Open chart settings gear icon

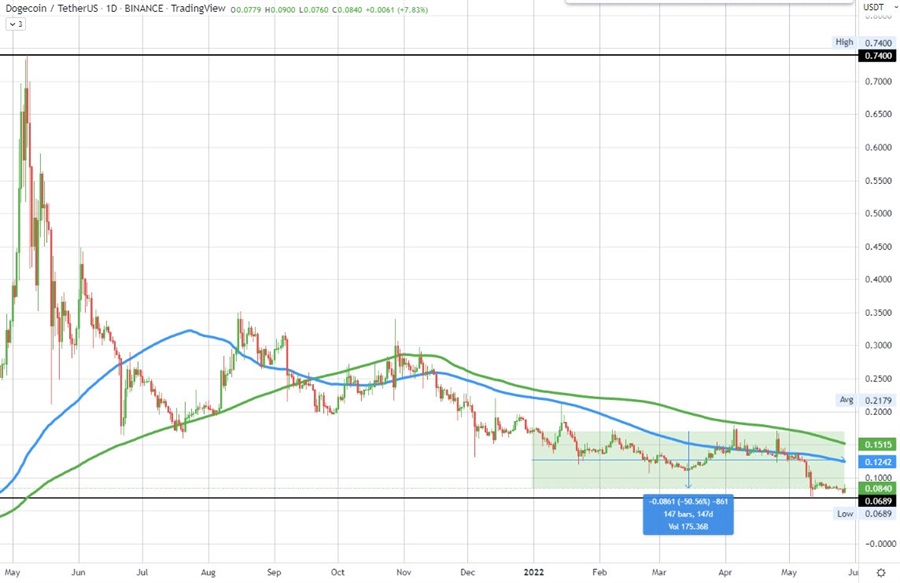880,573
